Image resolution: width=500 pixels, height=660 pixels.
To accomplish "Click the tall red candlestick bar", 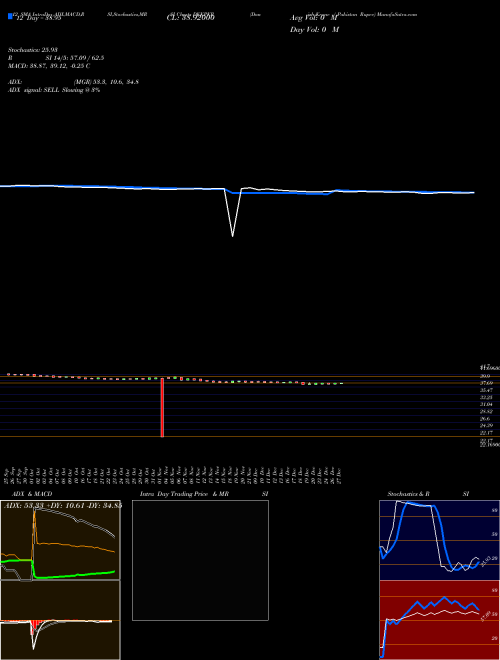I will click(x=162, y=407).
